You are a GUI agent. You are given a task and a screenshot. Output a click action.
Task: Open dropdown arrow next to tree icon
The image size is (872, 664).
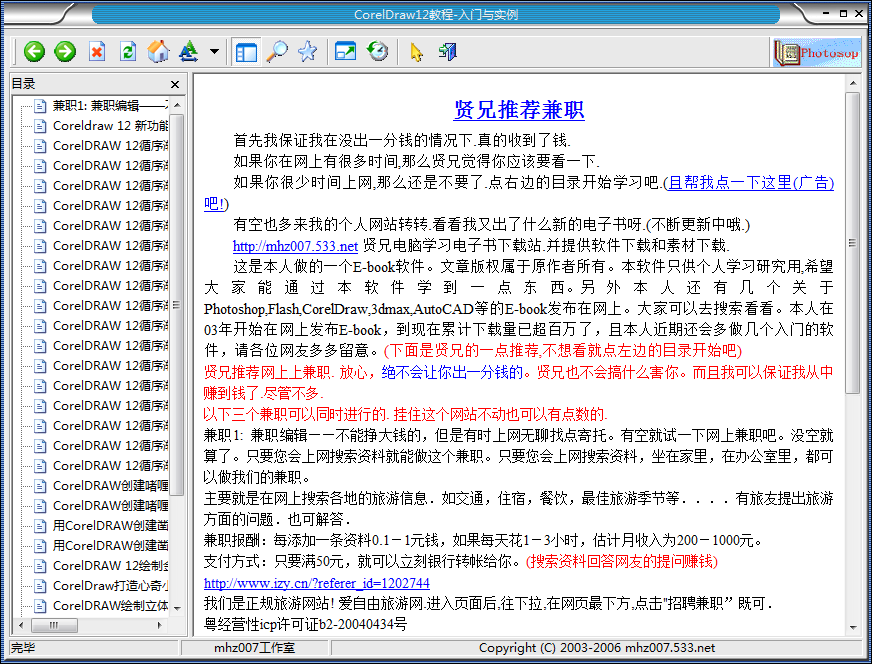coord(213,51)
